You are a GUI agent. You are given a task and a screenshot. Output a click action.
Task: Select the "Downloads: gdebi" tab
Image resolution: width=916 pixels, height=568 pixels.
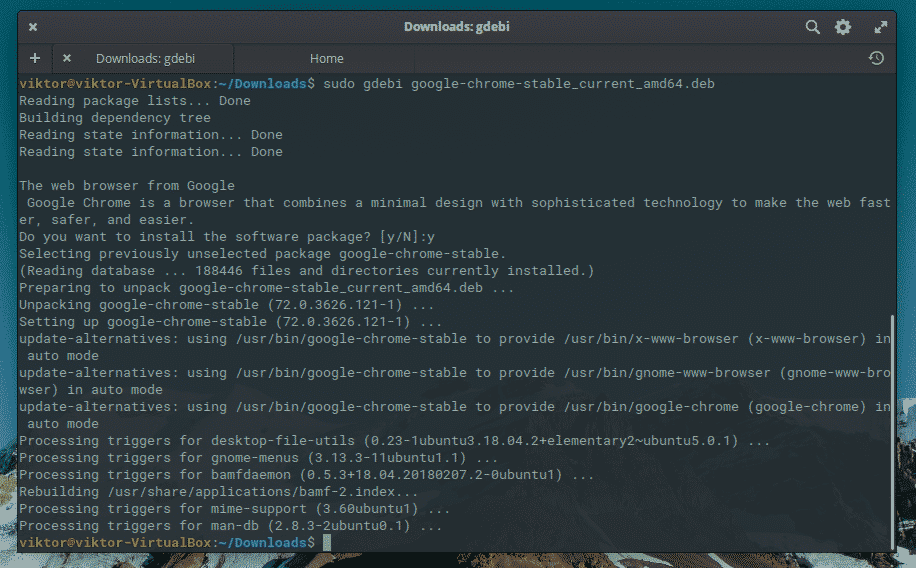click(x=145, y=58)
